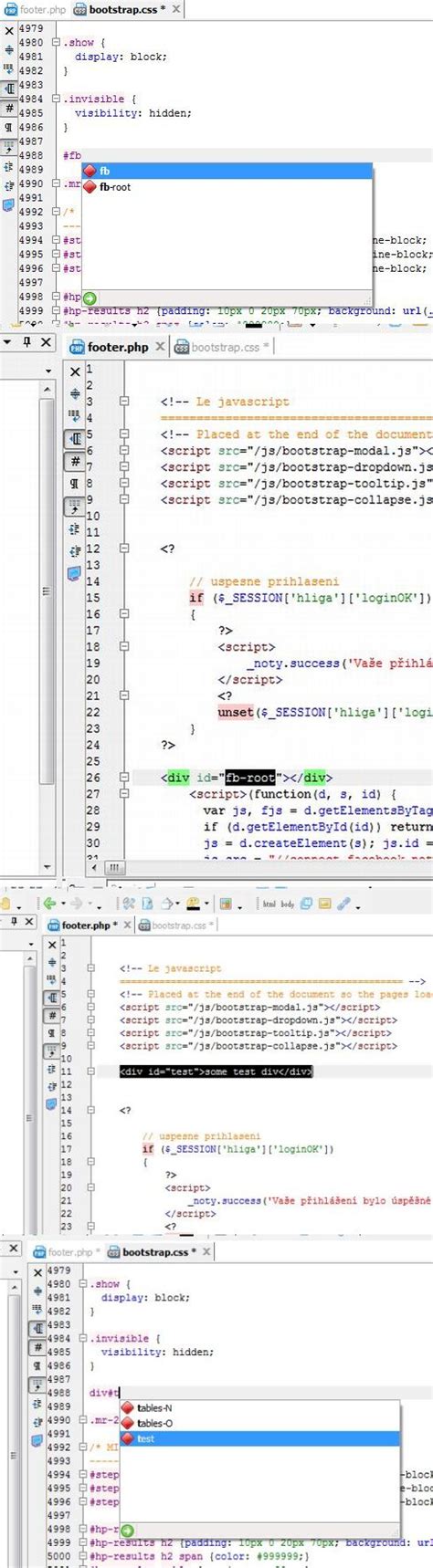Click the X sidebar icon in fb-root editor window
Viewport: 433px width, 1568px height.
[75, 371]
